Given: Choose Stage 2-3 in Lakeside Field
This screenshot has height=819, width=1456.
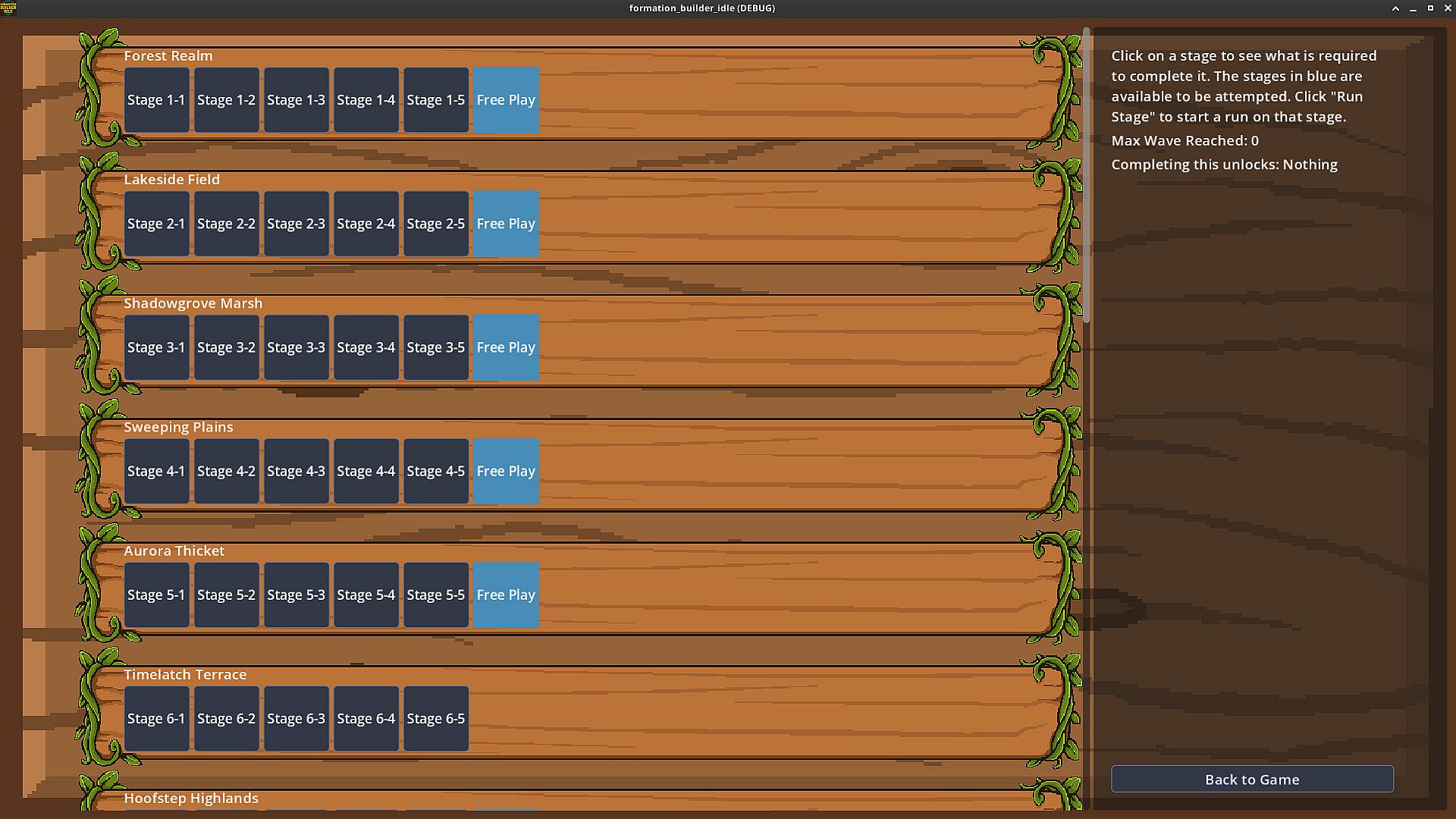Looking at the screenshot, I should click(296, 224).
